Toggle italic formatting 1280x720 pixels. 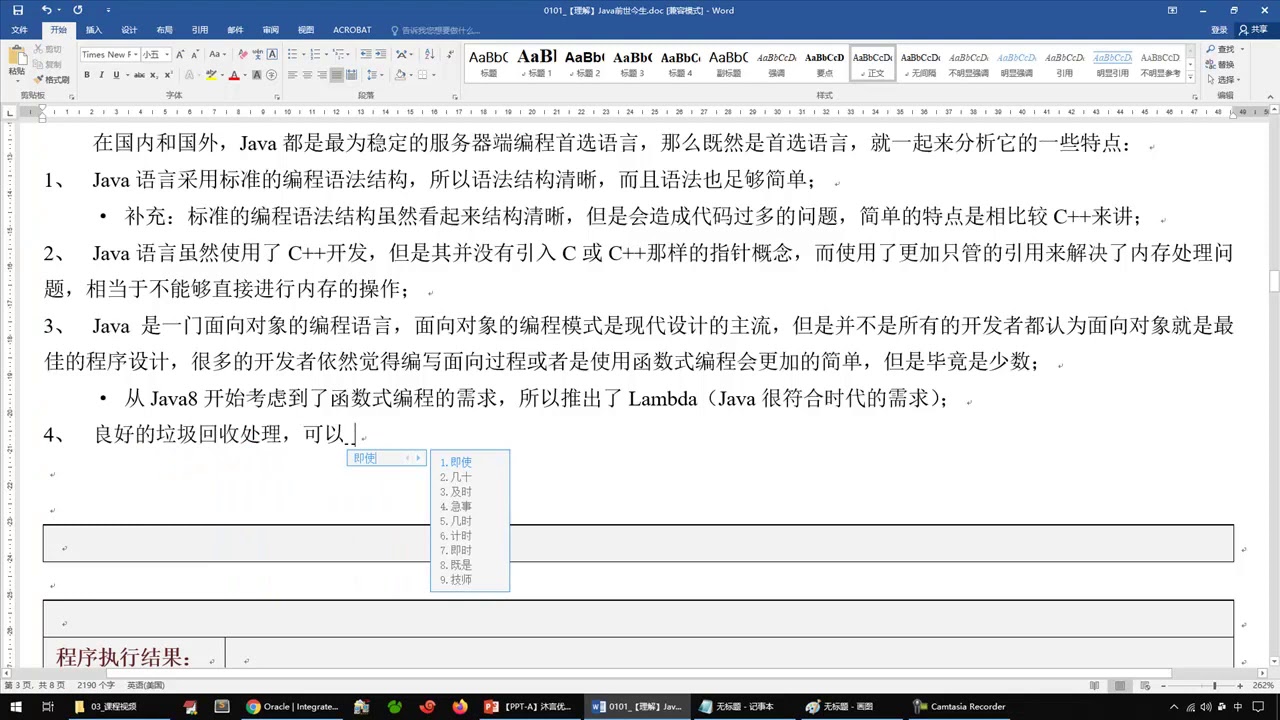[x=102, y=75]
